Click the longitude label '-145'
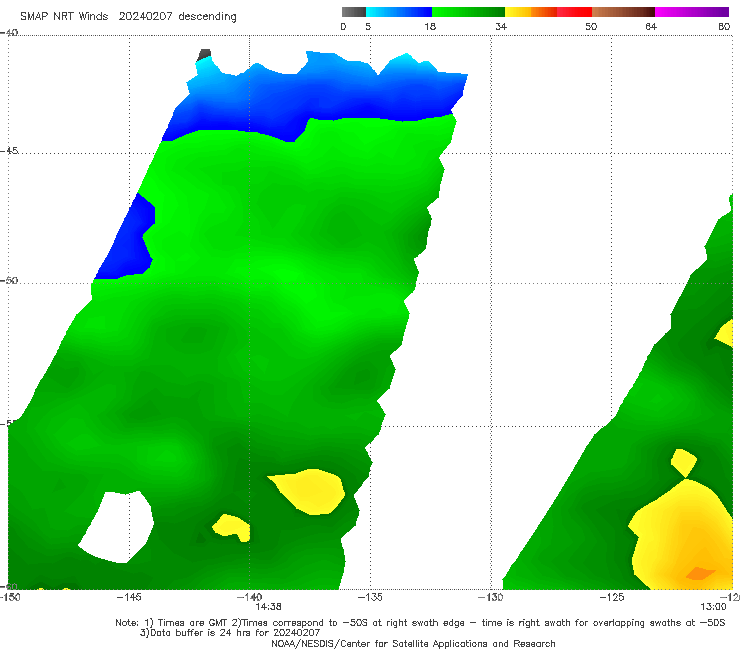Viewport: 740px width, 650px height. (129, 597)
